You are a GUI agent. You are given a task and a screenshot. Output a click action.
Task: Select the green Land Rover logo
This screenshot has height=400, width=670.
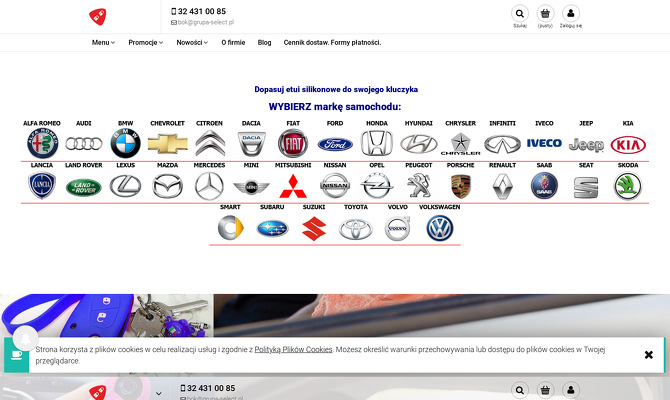(84, 187)
